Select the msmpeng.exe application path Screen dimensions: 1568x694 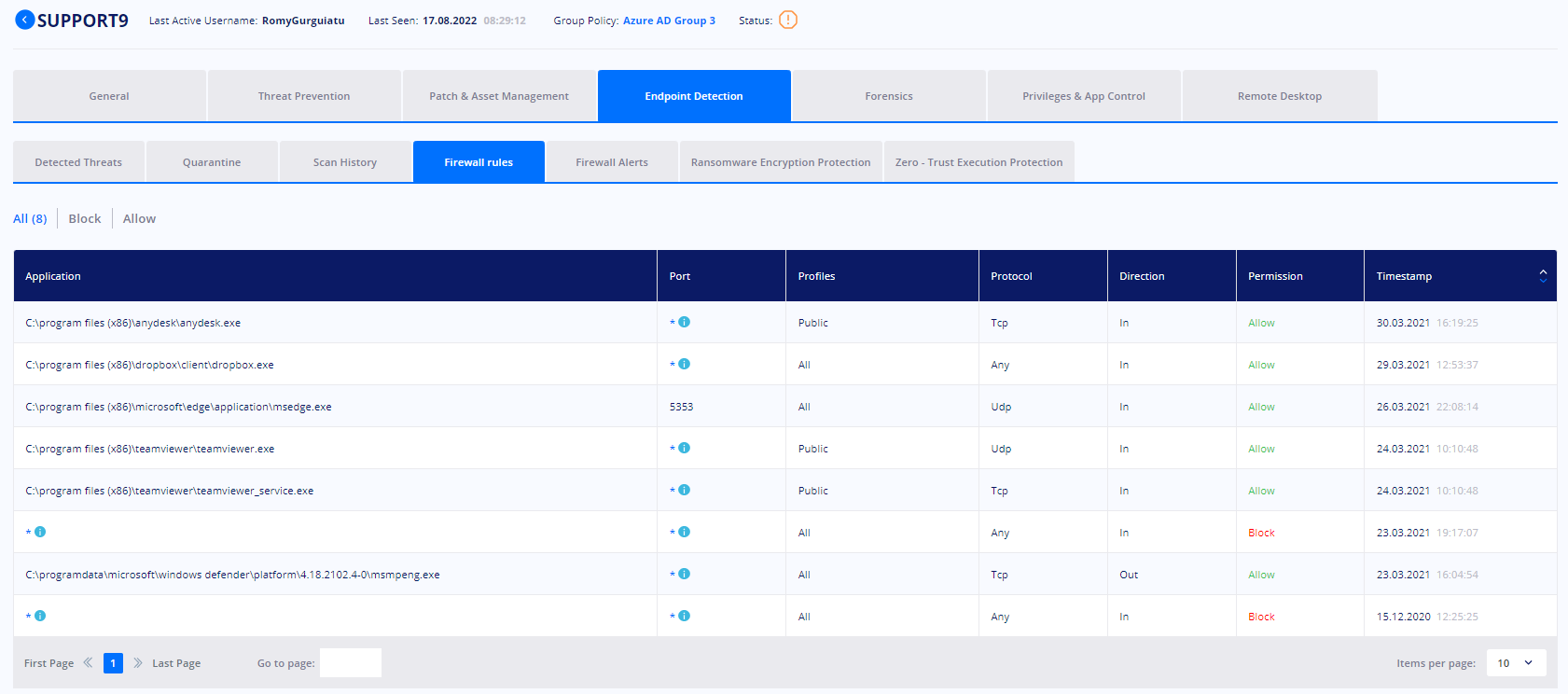pos(232,575)
